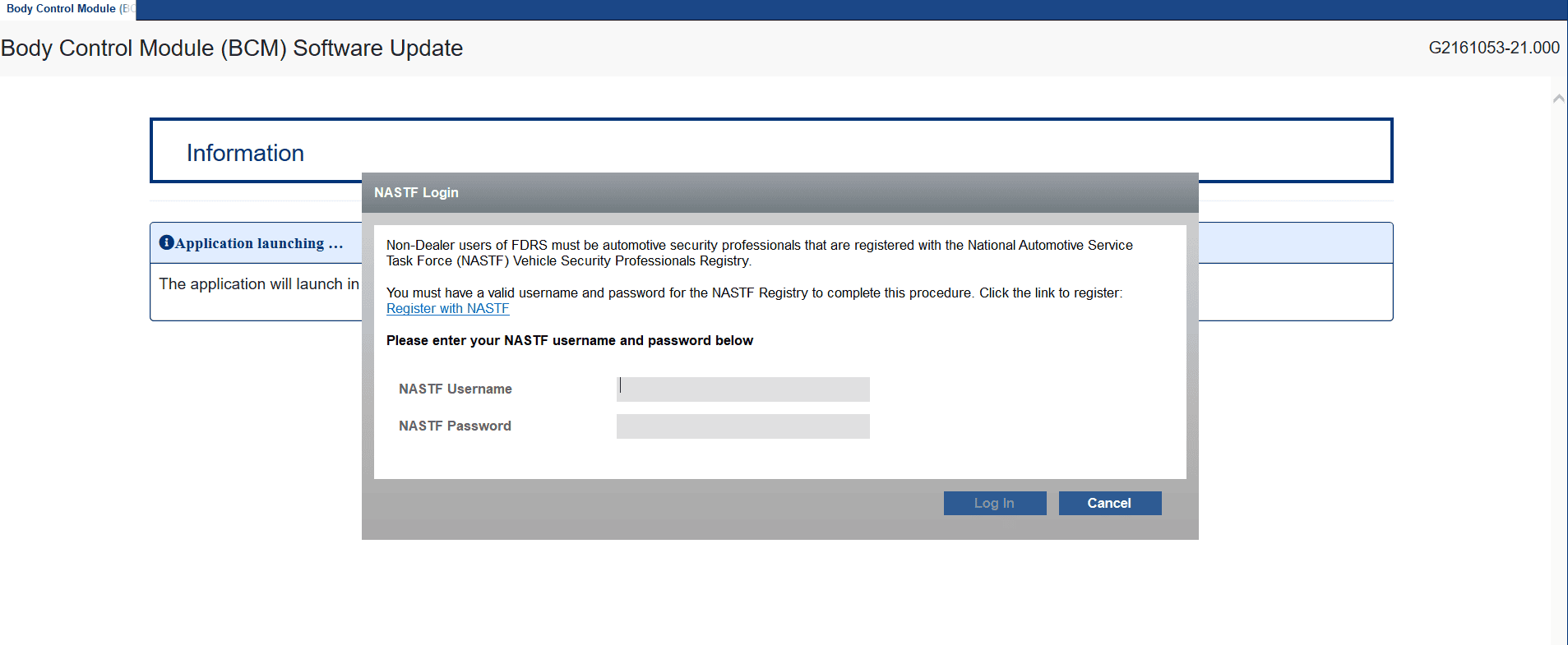Click the info icon beside Application launching
The width and height of the screenshot is (1568, 645).
[166, 242]
